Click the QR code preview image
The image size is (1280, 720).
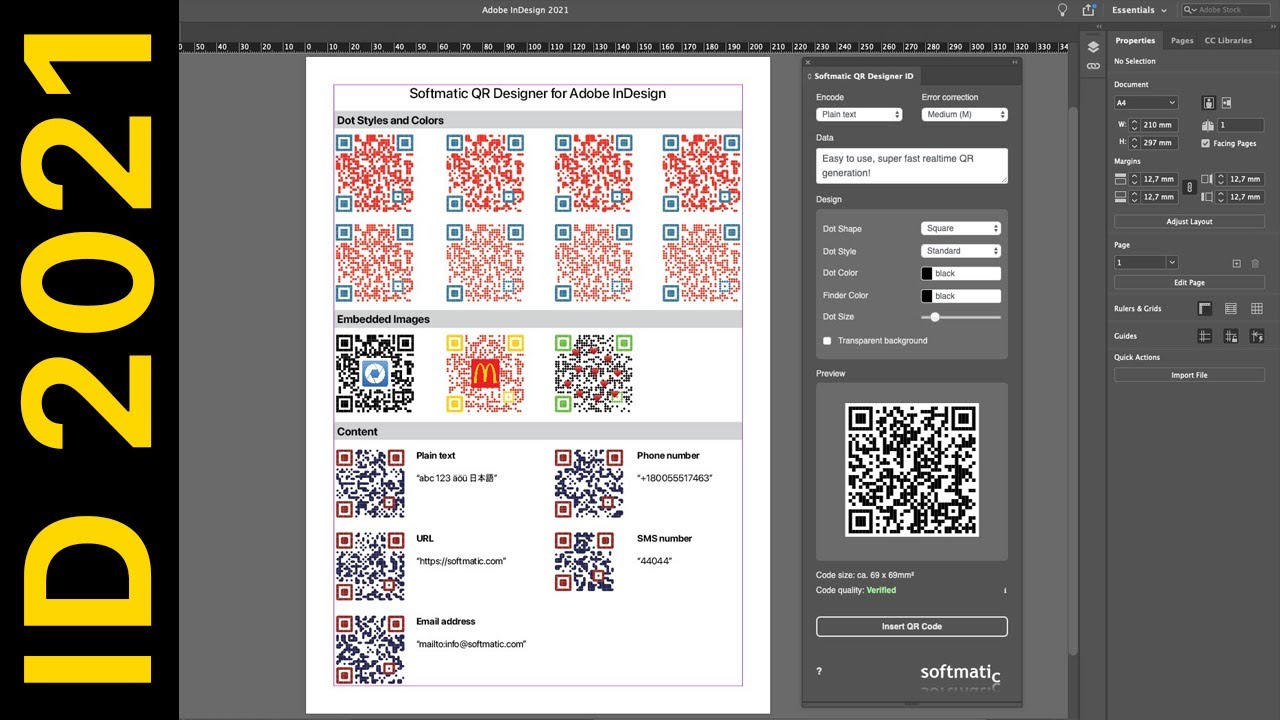(x=911, y=470)
